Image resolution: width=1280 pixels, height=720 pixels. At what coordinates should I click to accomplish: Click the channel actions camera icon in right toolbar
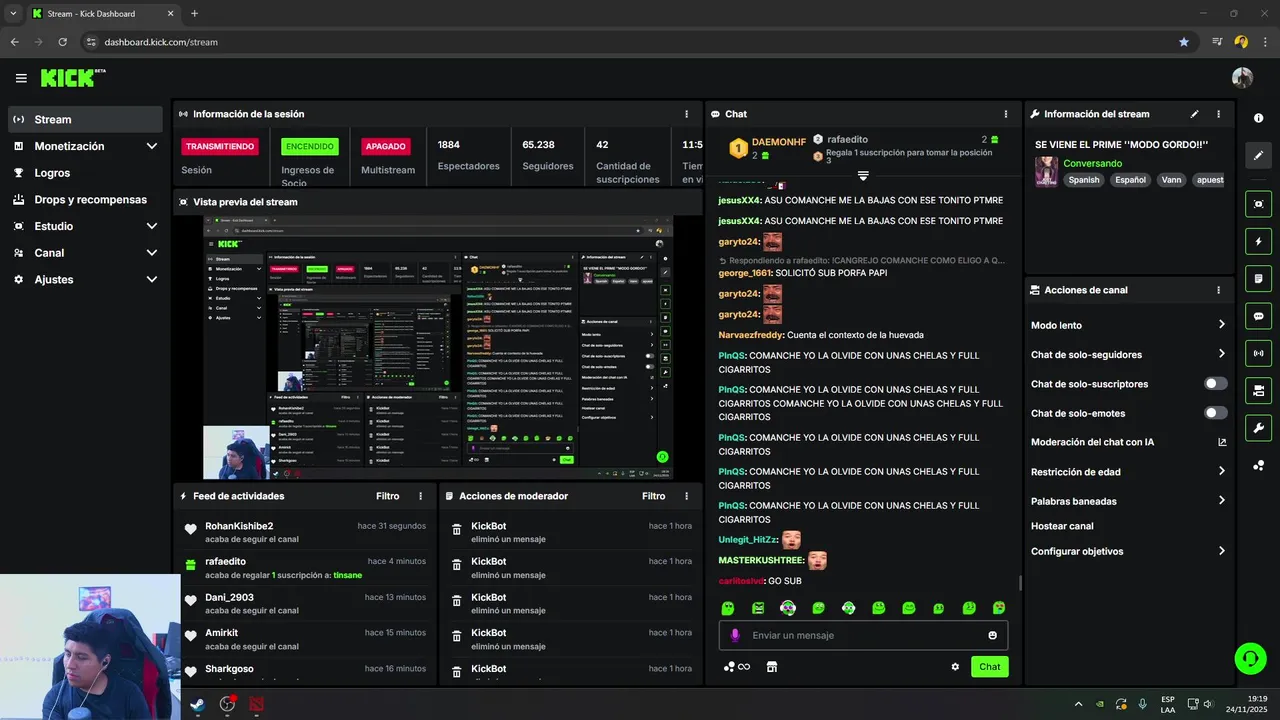point(1258,390)
